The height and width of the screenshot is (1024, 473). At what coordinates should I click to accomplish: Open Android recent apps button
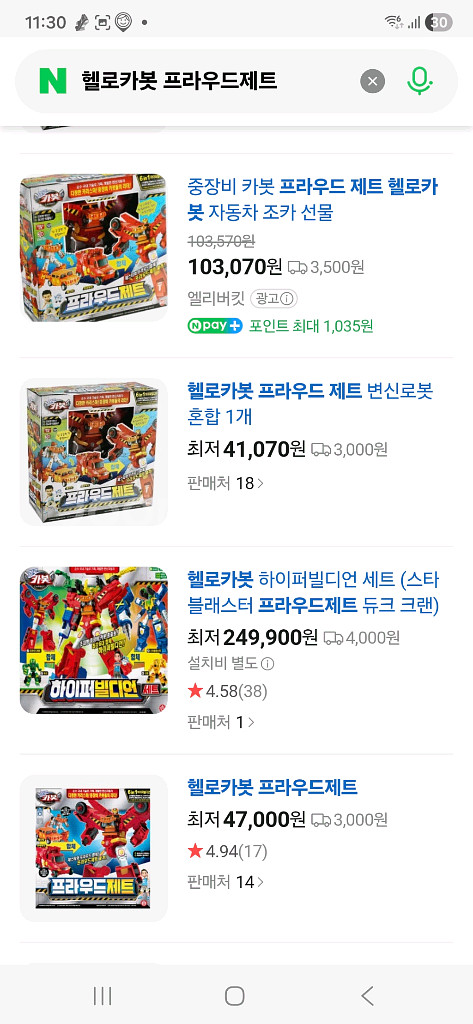[x=103, y=996]
